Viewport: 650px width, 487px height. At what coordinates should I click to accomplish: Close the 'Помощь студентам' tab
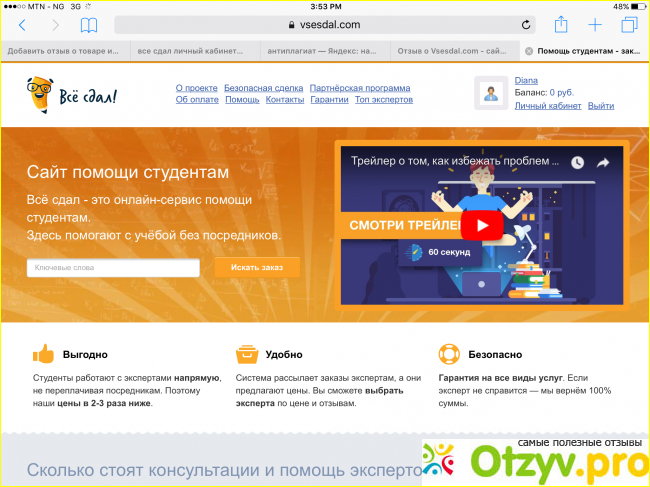[529, 50]
